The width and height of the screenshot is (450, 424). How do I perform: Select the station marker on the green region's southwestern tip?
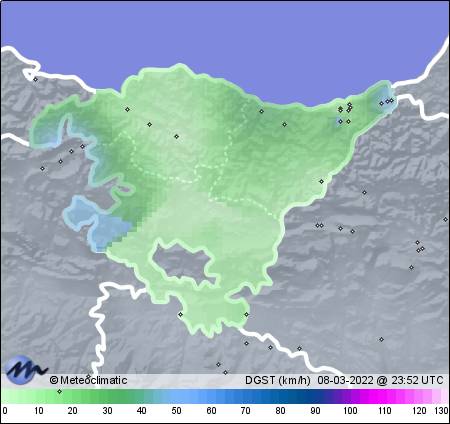pyautogui.click(x=180, y=314)
